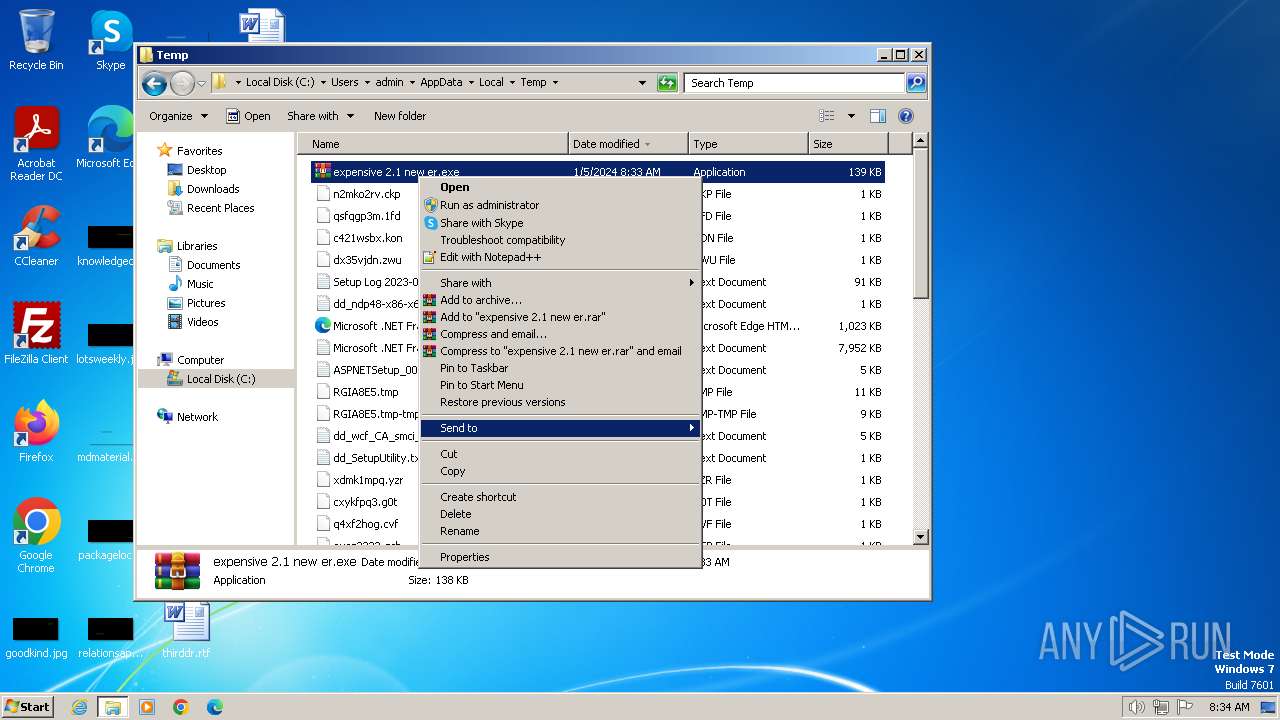Click New folder button

tap(400, 116)
